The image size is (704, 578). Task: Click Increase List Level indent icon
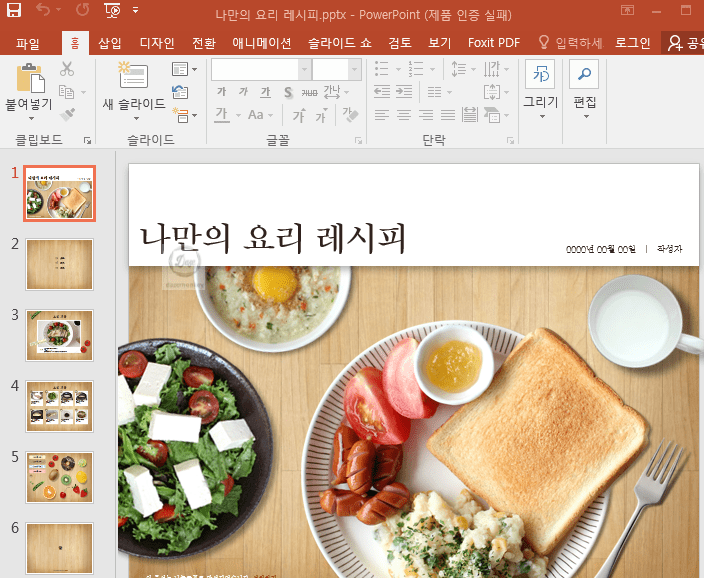(404, 92)
